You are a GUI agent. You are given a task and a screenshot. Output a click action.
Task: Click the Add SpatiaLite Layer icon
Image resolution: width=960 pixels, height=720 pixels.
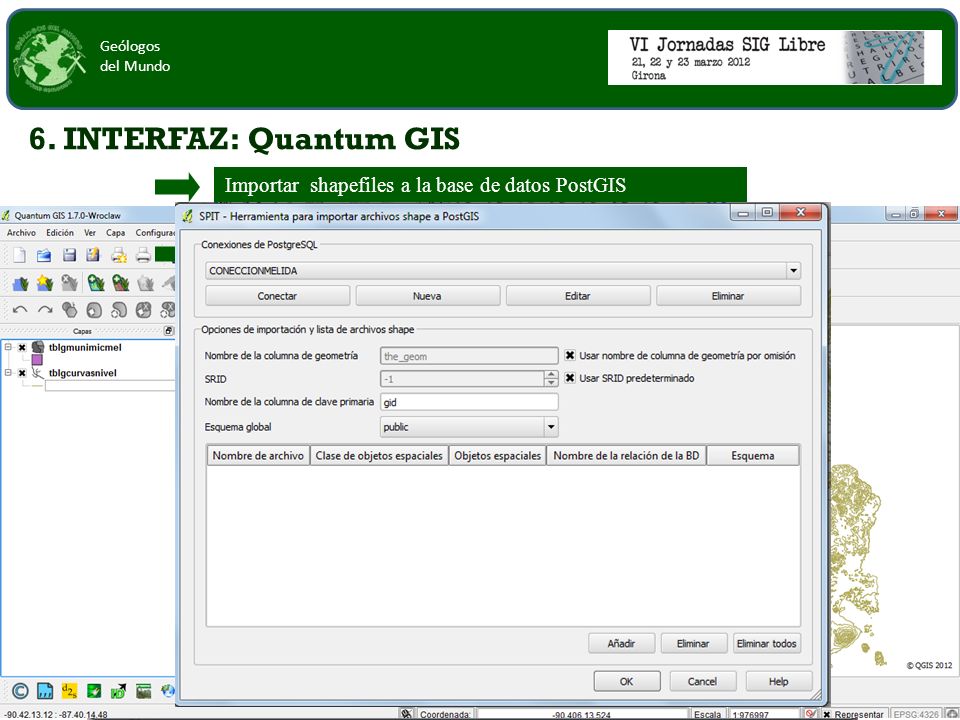click(121, 283)
